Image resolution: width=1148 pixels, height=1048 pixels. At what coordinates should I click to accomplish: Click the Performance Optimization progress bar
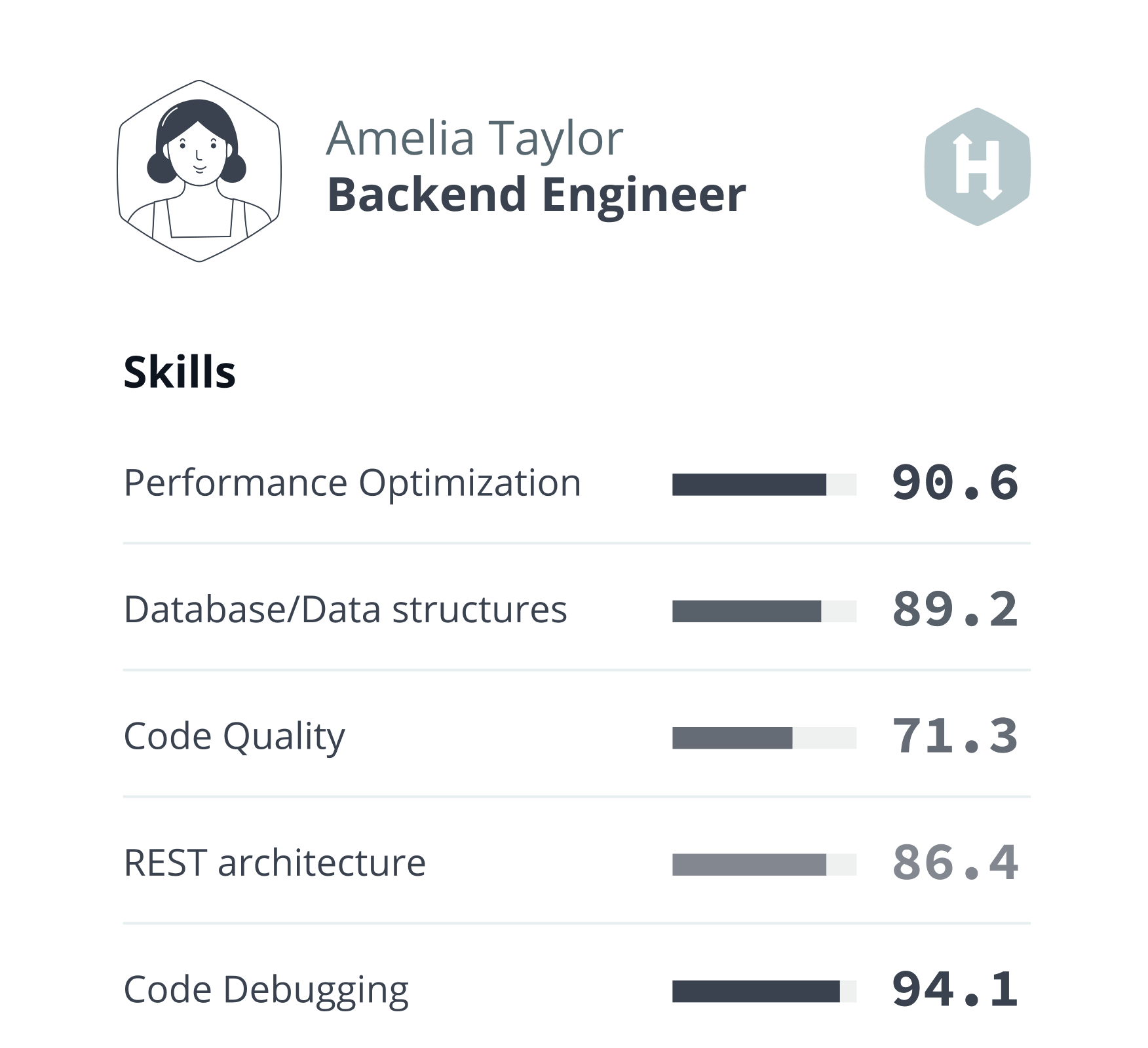[x=764, y=485]
